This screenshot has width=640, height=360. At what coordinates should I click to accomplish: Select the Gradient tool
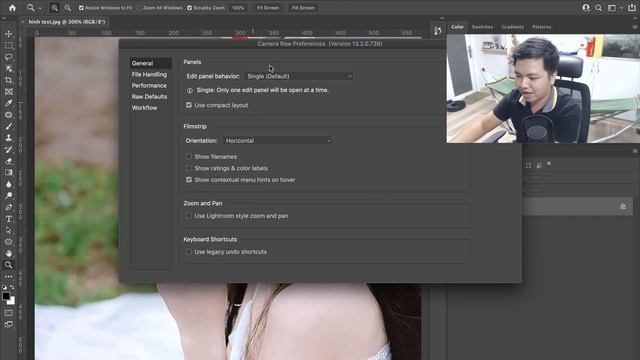pos(9,172)
